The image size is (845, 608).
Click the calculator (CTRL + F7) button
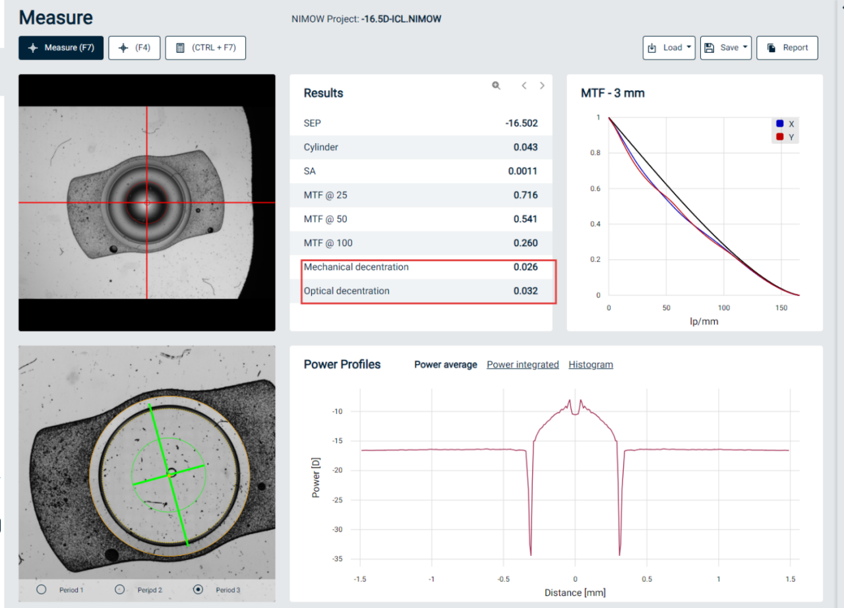(205, 48)
